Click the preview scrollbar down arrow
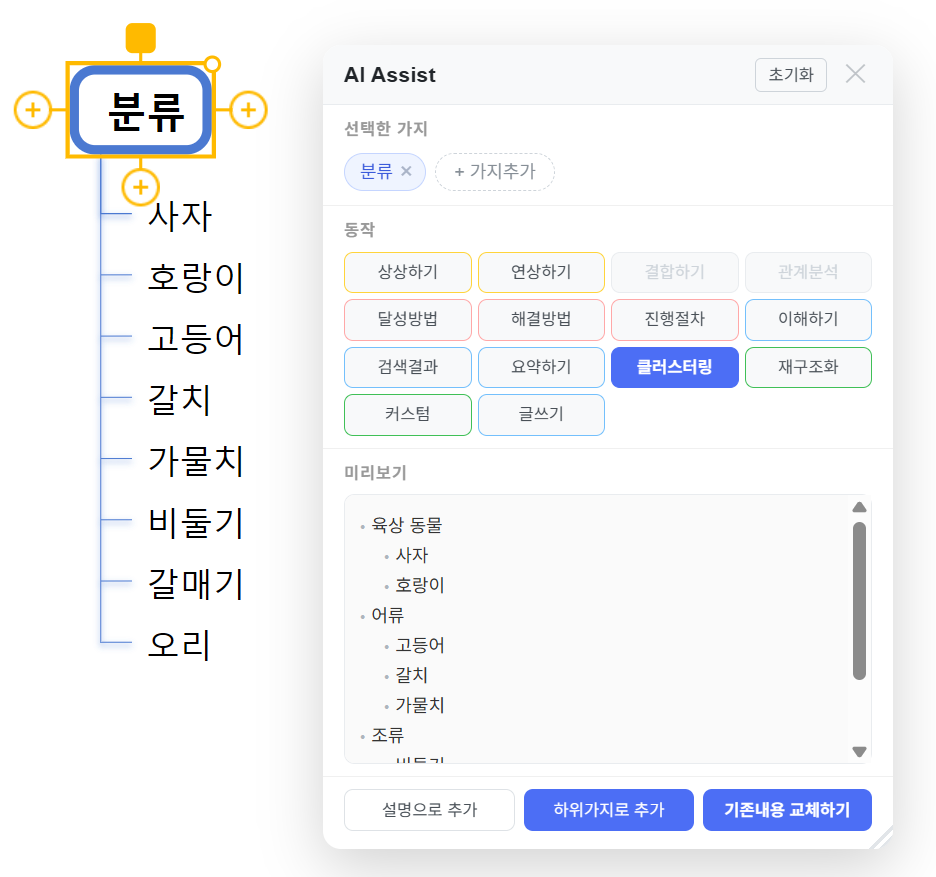Viewport: 936px width, 877px height. point(858,753)
